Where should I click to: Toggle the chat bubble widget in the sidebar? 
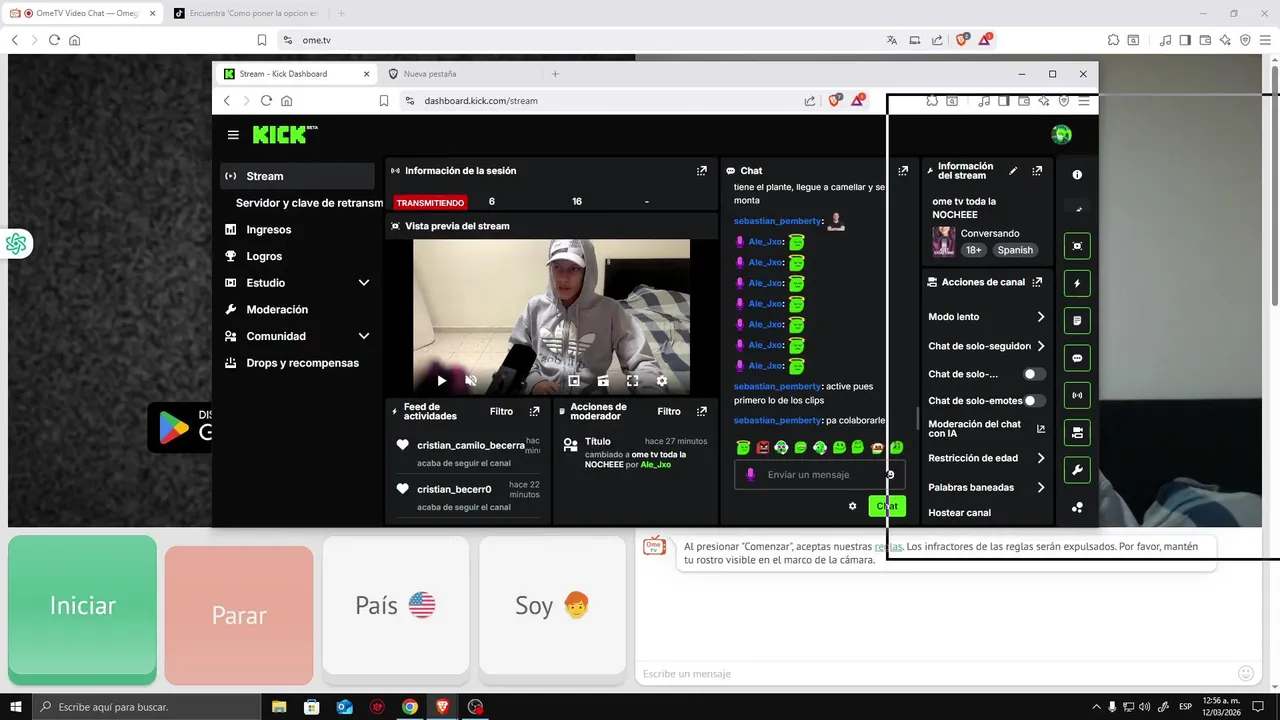1077,358
